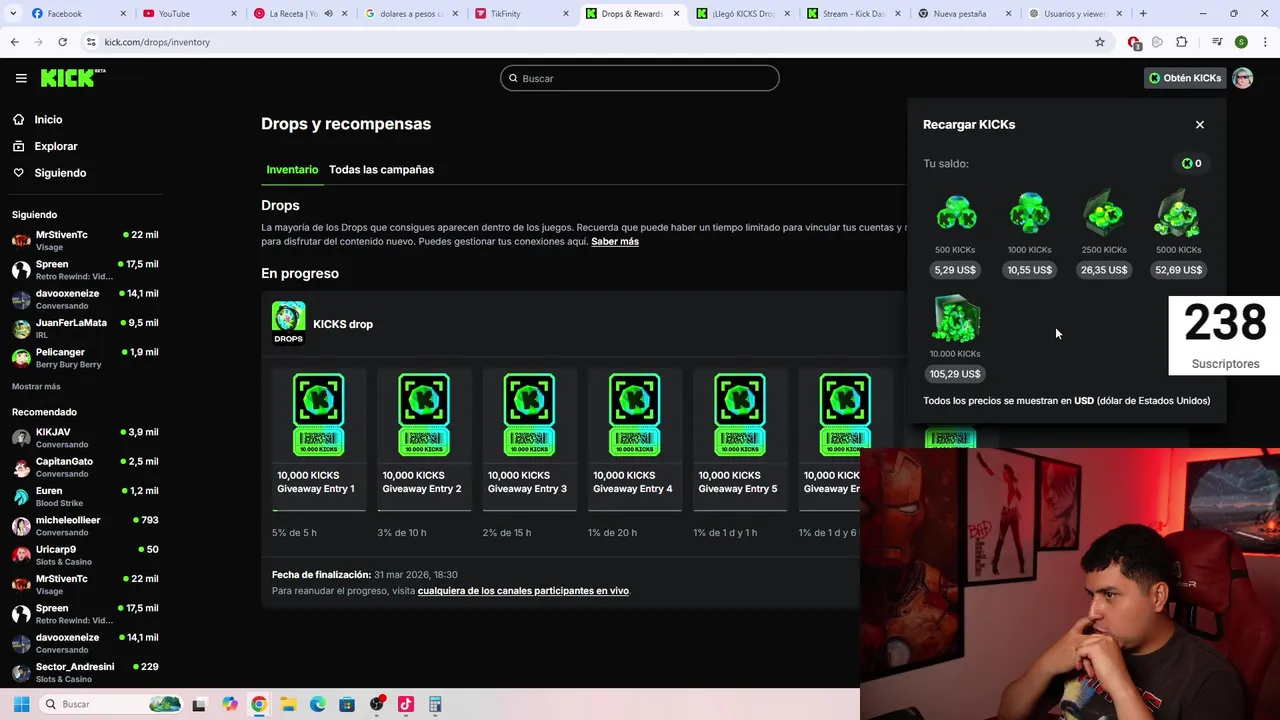1280x720 pixels.
Task: Select the 5000 KICKs package icon
Action: 1178,214
